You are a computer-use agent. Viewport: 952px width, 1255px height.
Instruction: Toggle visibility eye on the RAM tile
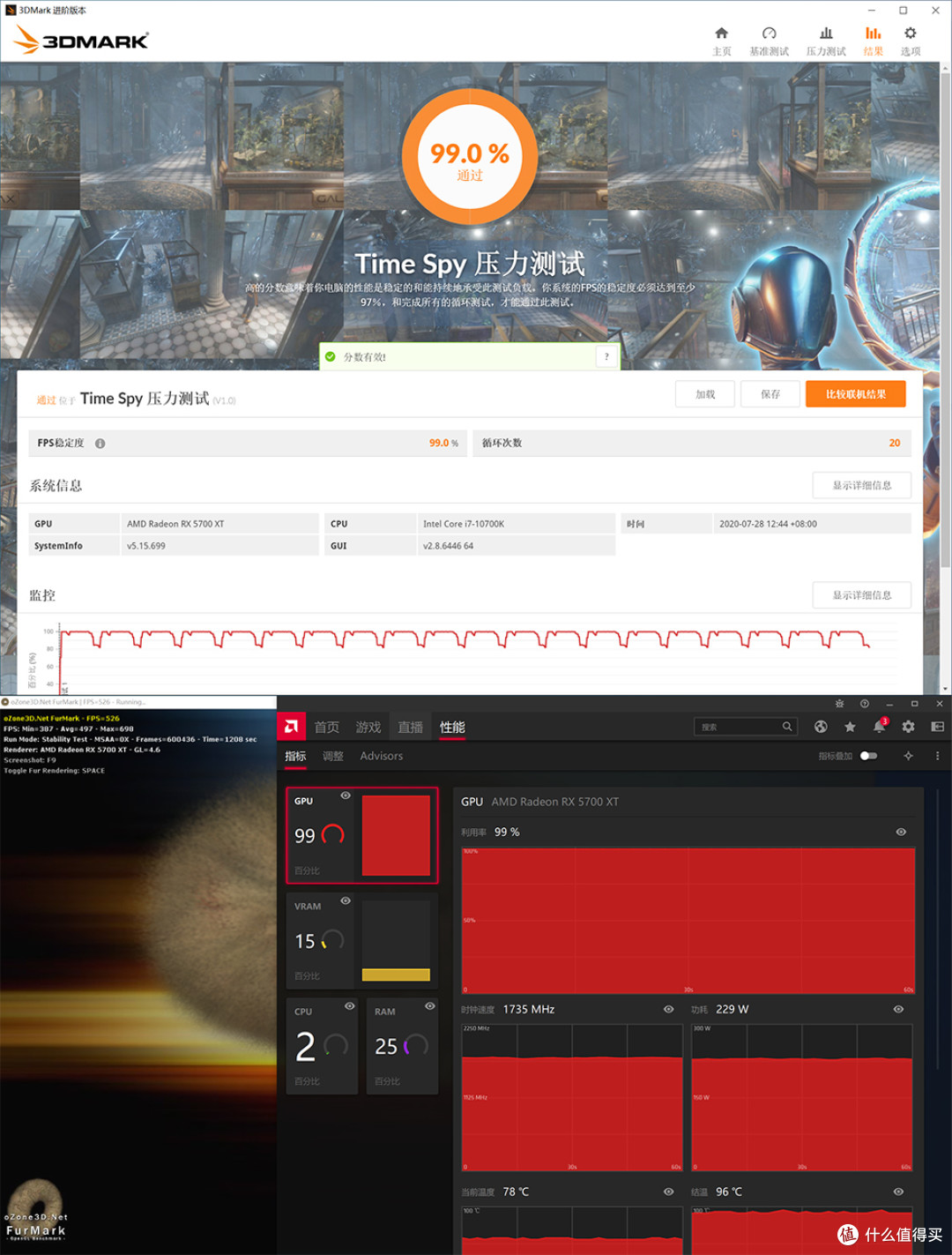coord(429,1006)
